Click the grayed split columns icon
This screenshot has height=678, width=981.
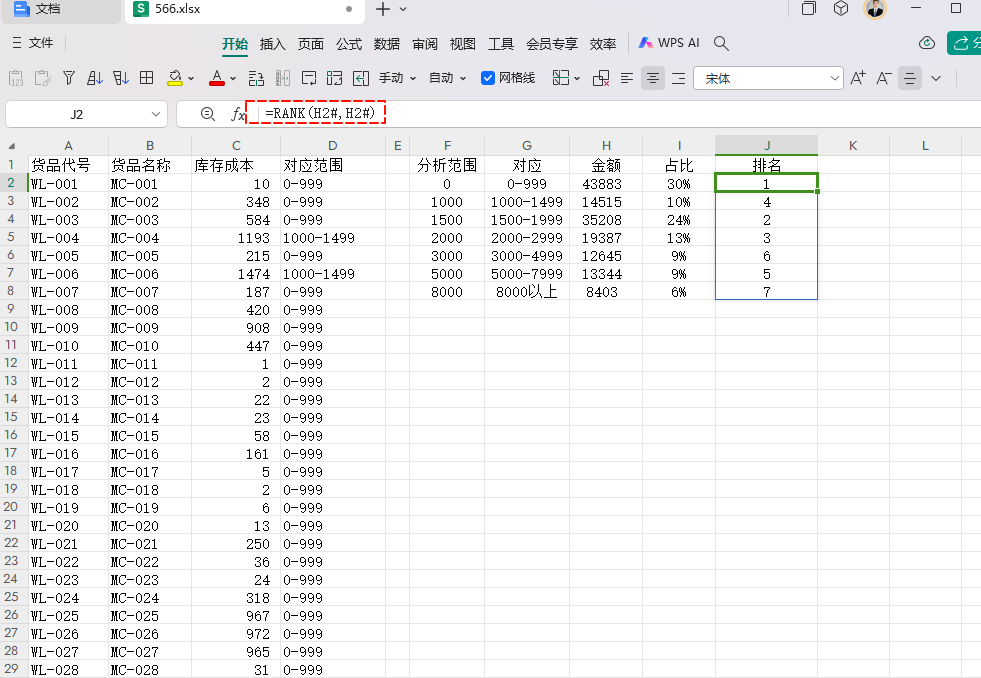(x=282, y=78)
